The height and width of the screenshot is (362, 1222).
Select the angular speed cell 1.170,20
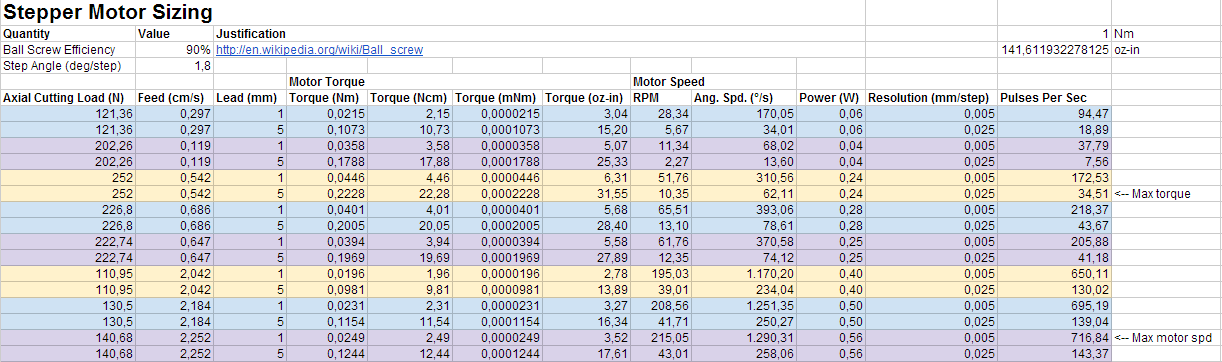[743, 273]
